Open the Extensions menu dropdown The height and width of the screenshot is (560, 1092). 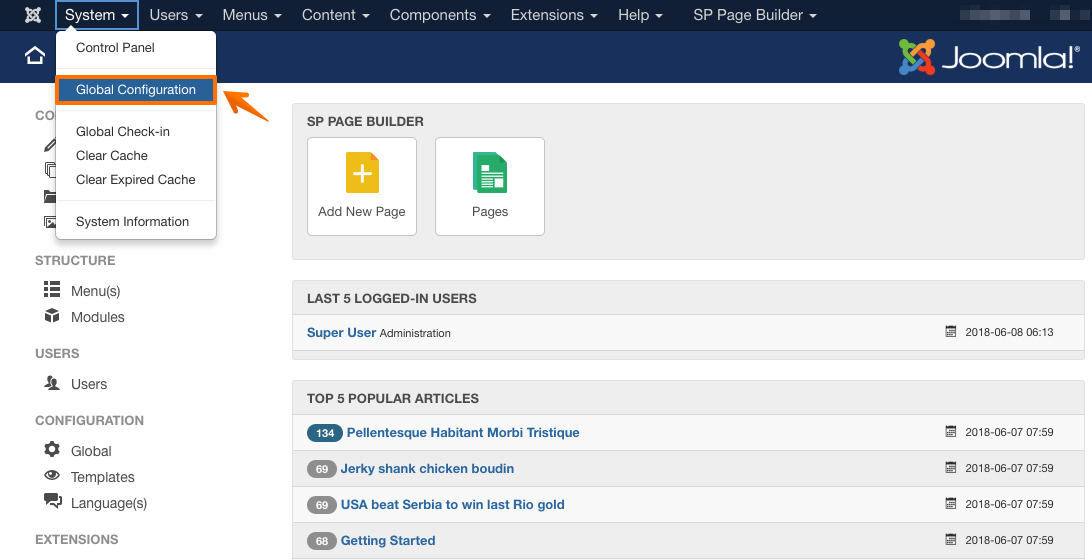[x=554, y=15]
